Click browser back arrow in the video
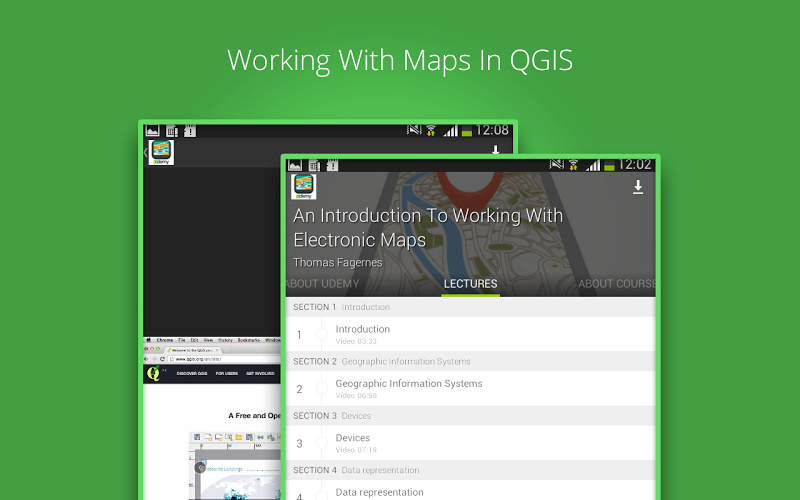Image resolution: width=800 pixels, height=500 pixels. [146, 359]
